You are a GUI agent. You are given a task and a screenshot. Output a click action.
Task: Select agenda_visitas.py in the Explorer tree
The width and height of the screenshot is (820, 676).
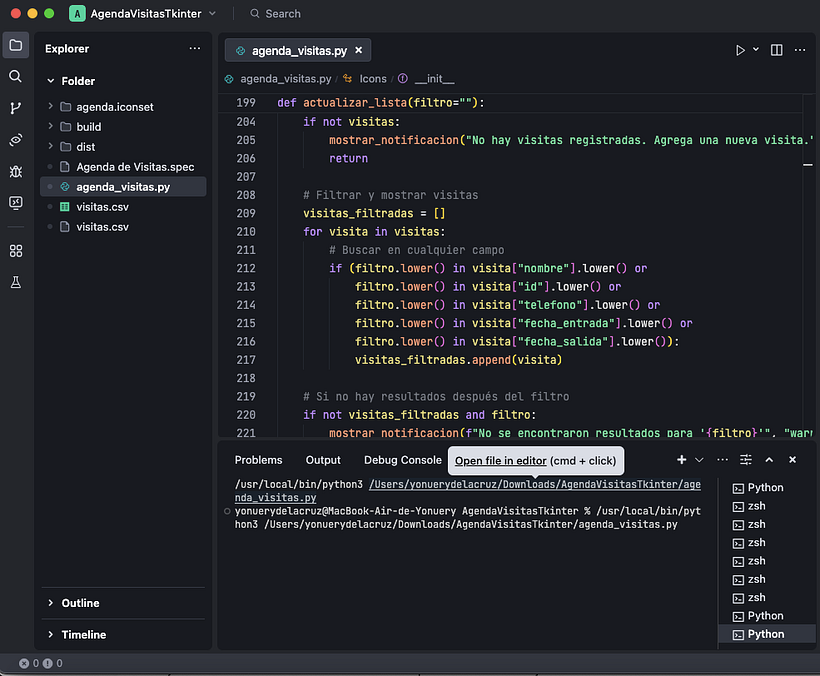pyautogui.click(x=123, y=187)
